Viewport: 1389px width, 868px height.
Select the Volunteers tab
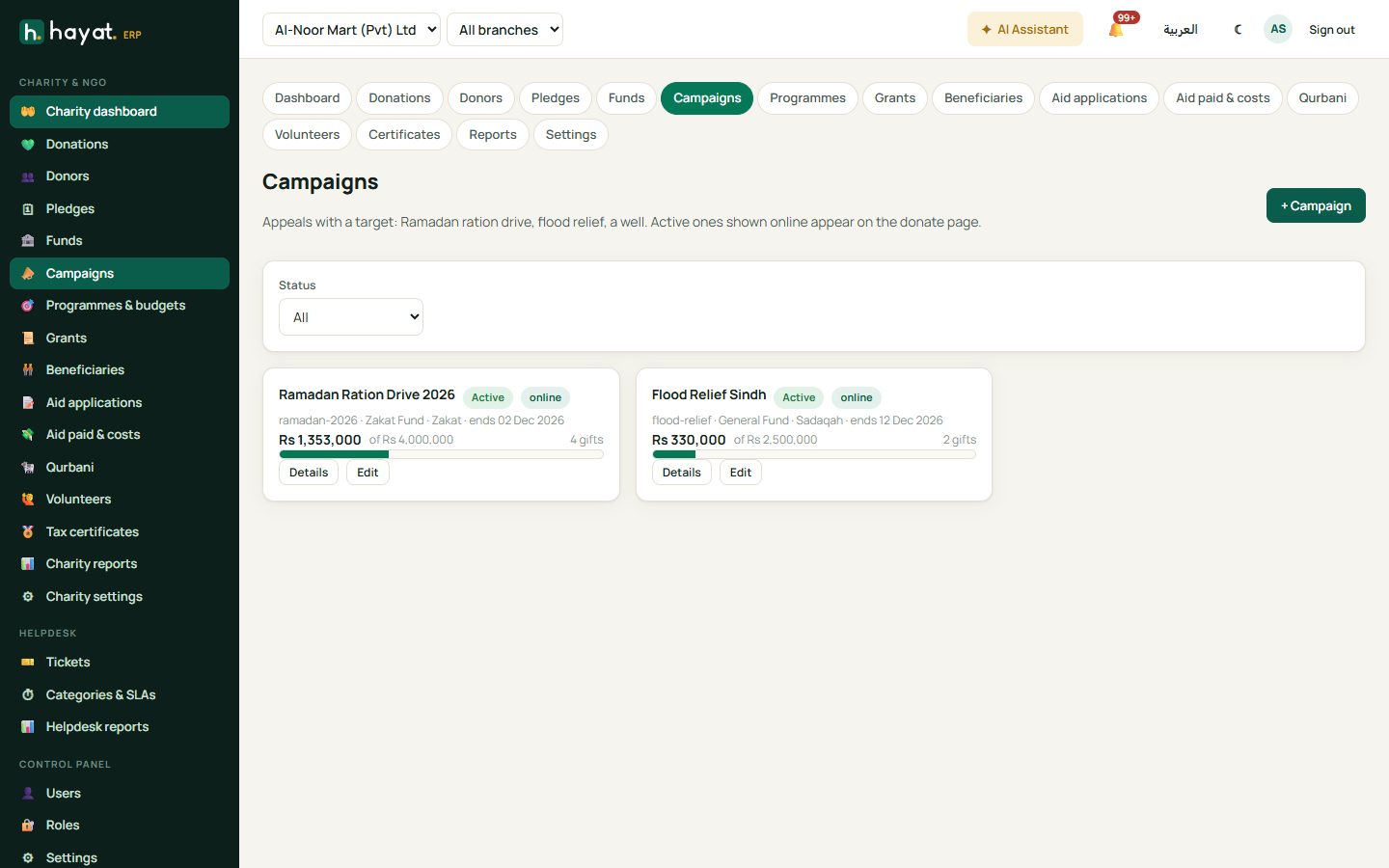[x=307, y=135]
